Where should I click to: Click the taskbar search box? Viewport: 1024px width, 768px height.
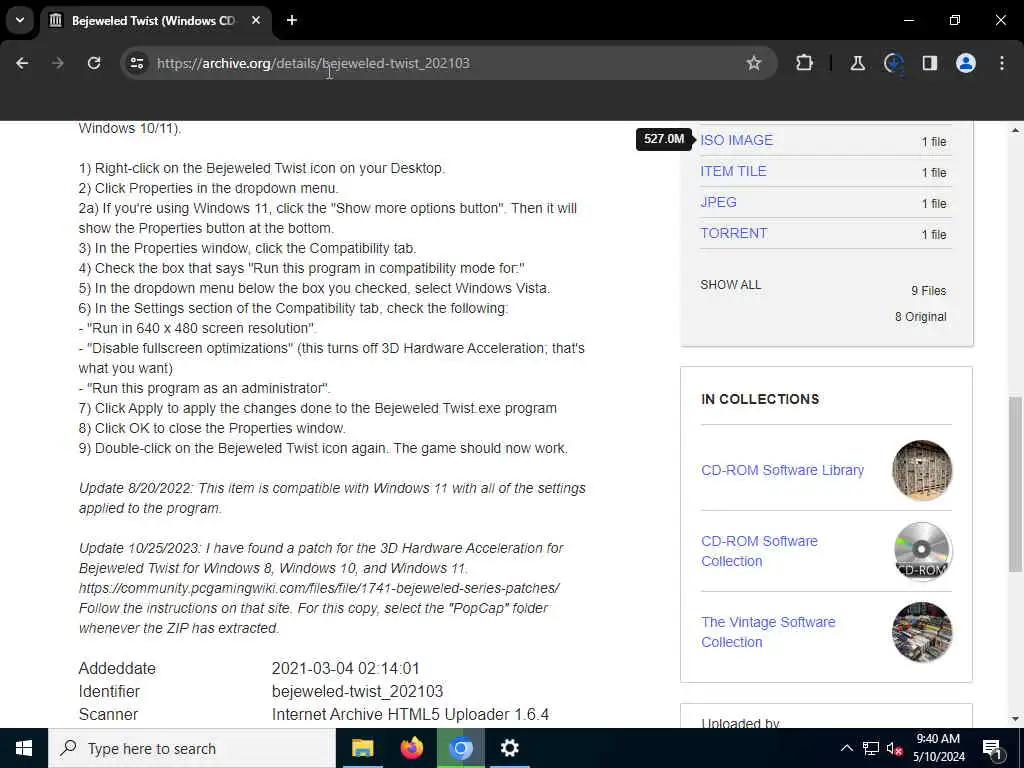pyautogui.click(x=192, y=748)
